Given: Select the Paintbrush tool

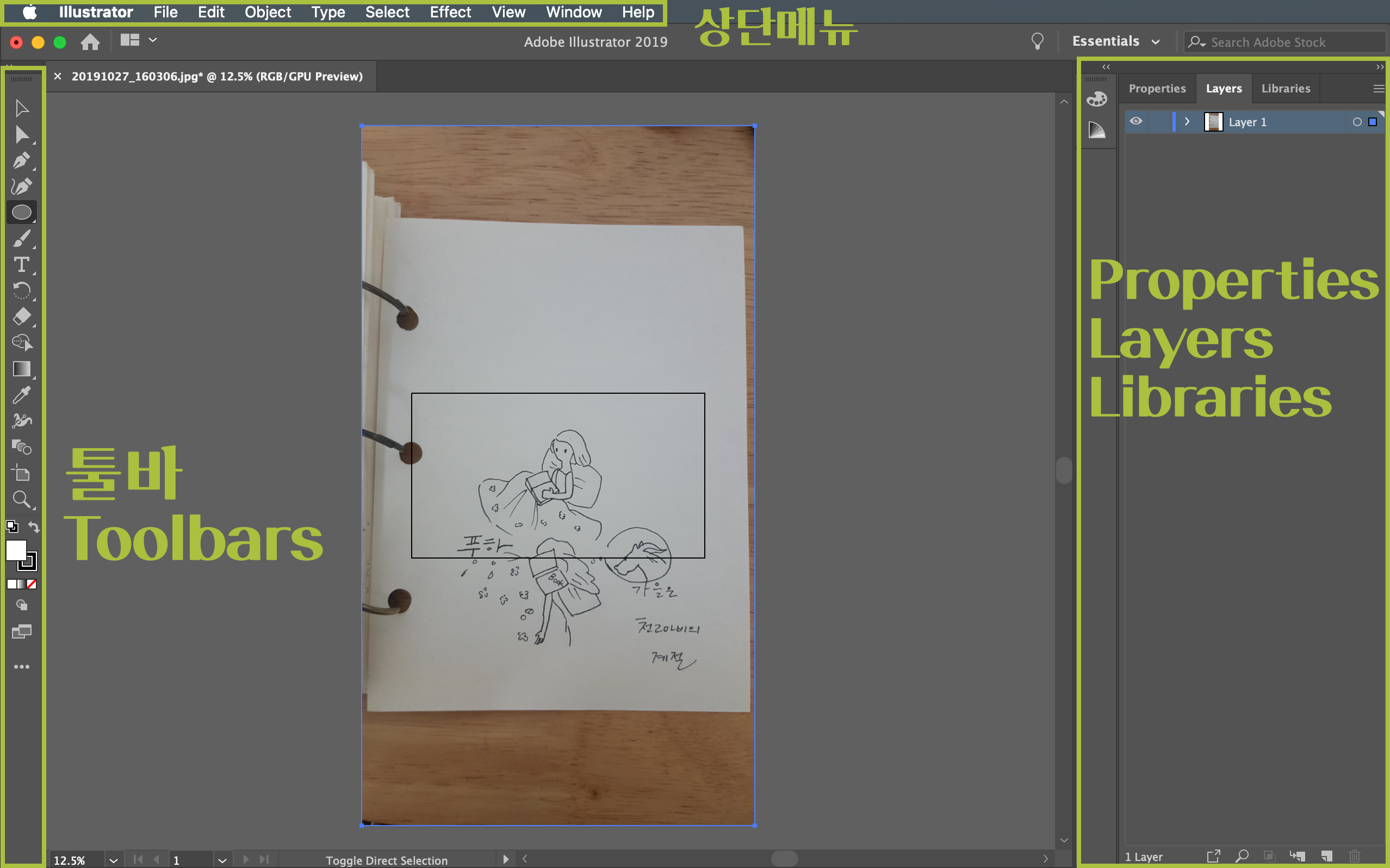Looking at the screenshot, I should click(x=21, y=238).
